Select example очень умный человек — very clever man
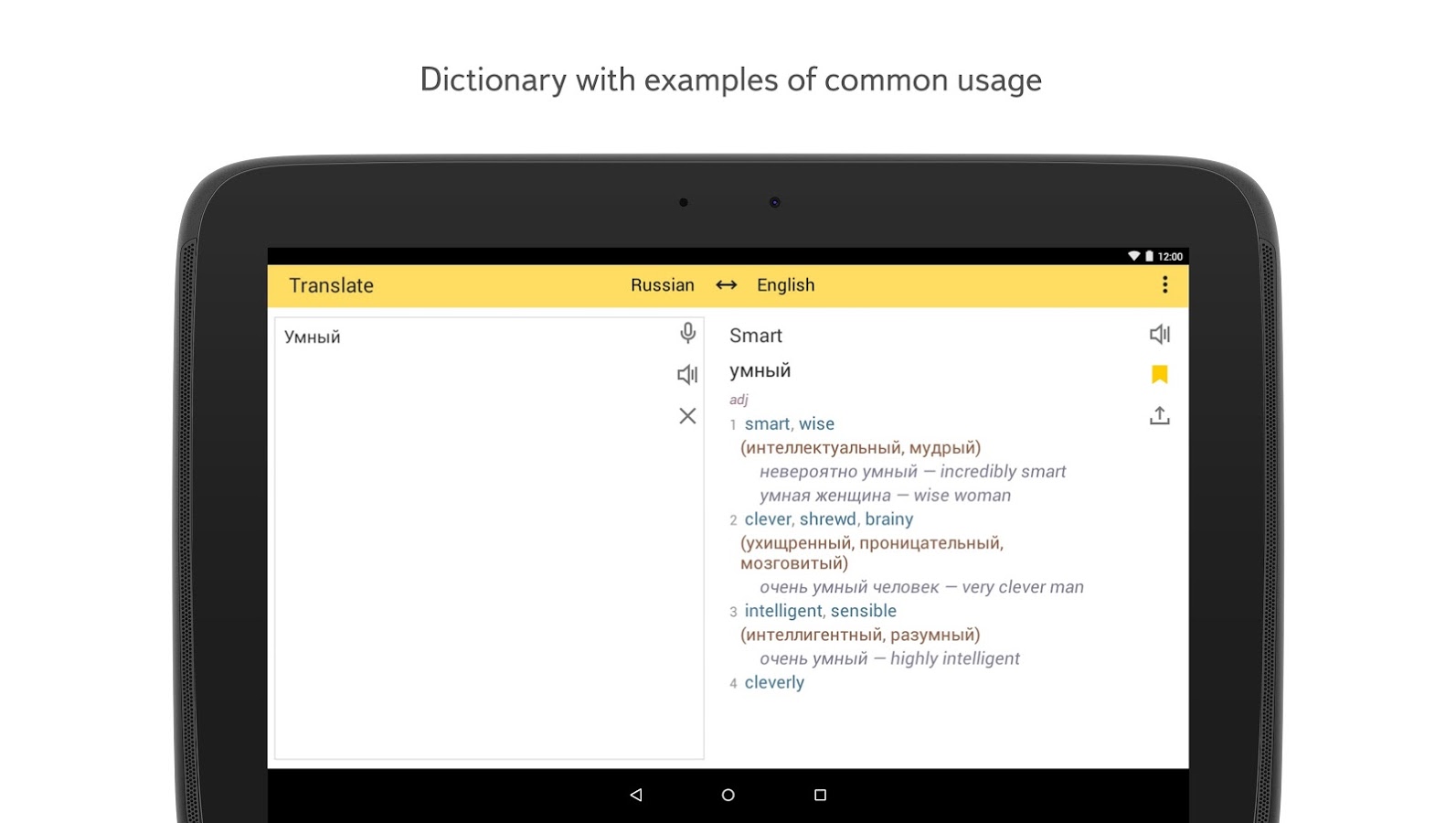The width and height of the screenshot is (1456, 823). [921, 587]
